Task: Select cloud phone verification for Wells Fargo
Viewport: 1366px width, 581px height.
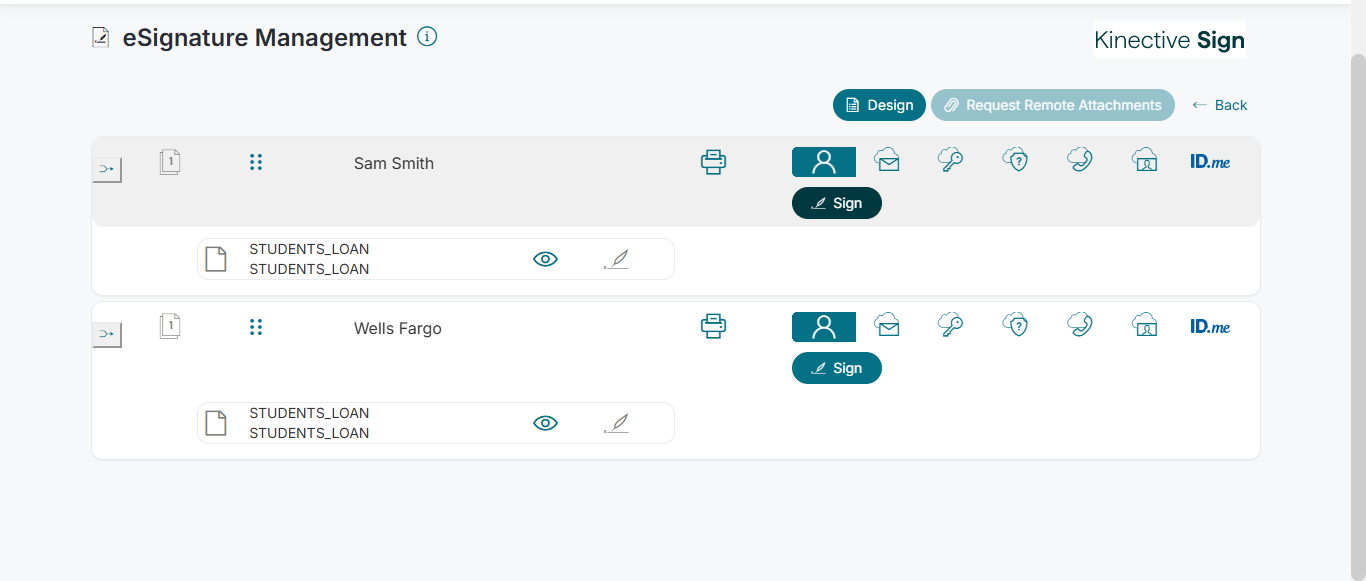Action: point(1080,325)
